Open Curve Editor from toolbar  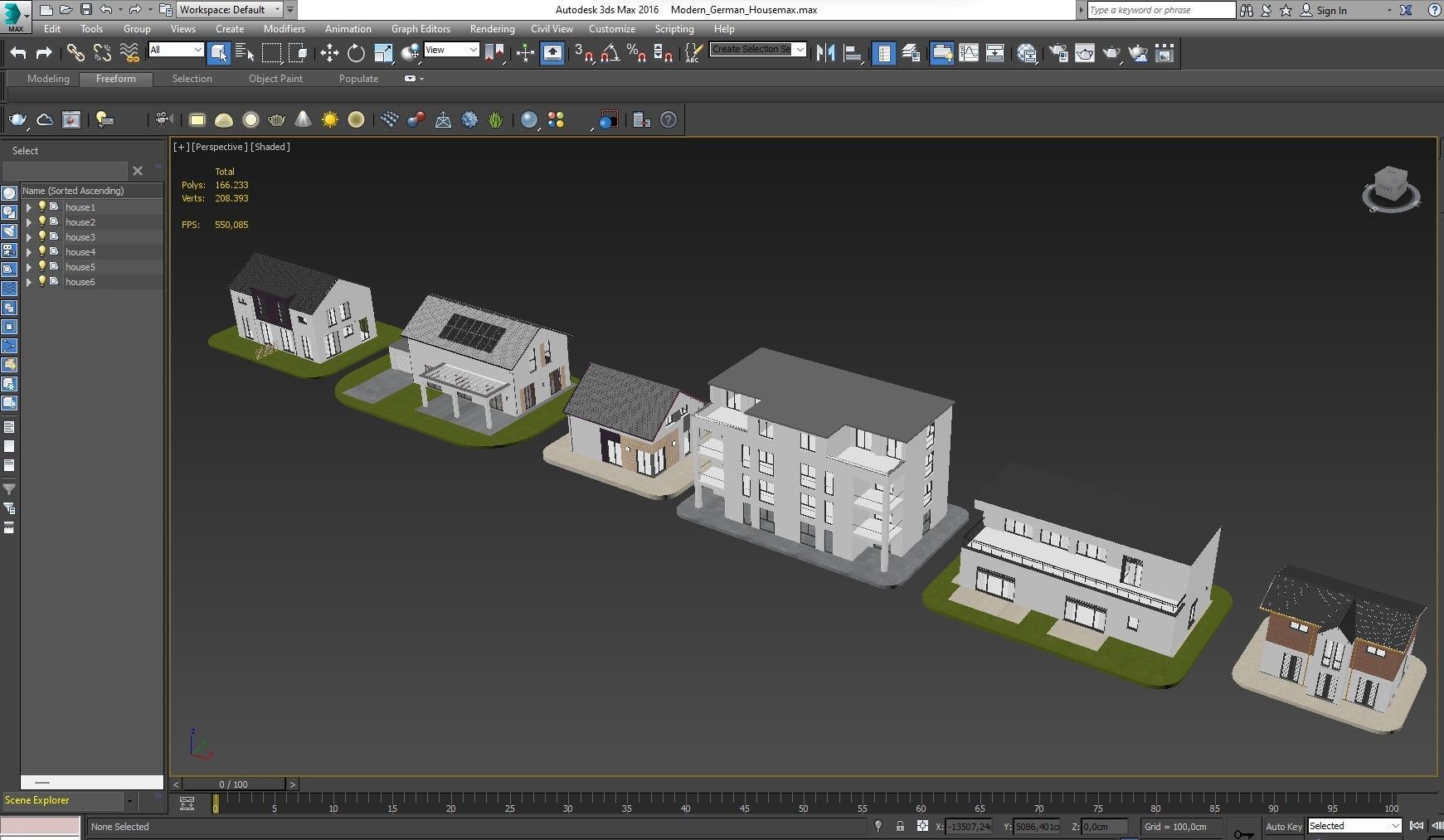click(x=969, y=53)
